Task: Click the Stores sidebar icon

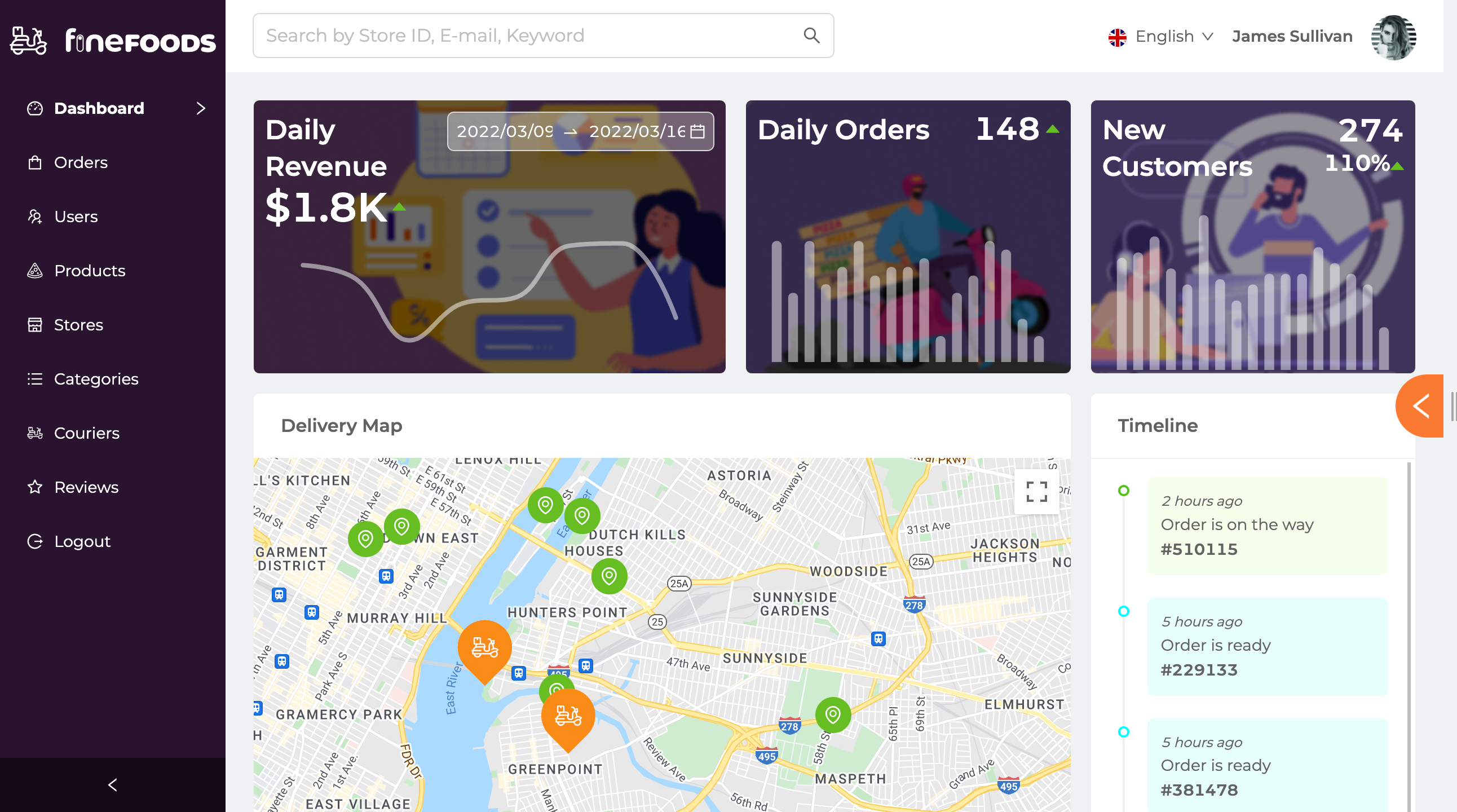Action: [34, 324]
